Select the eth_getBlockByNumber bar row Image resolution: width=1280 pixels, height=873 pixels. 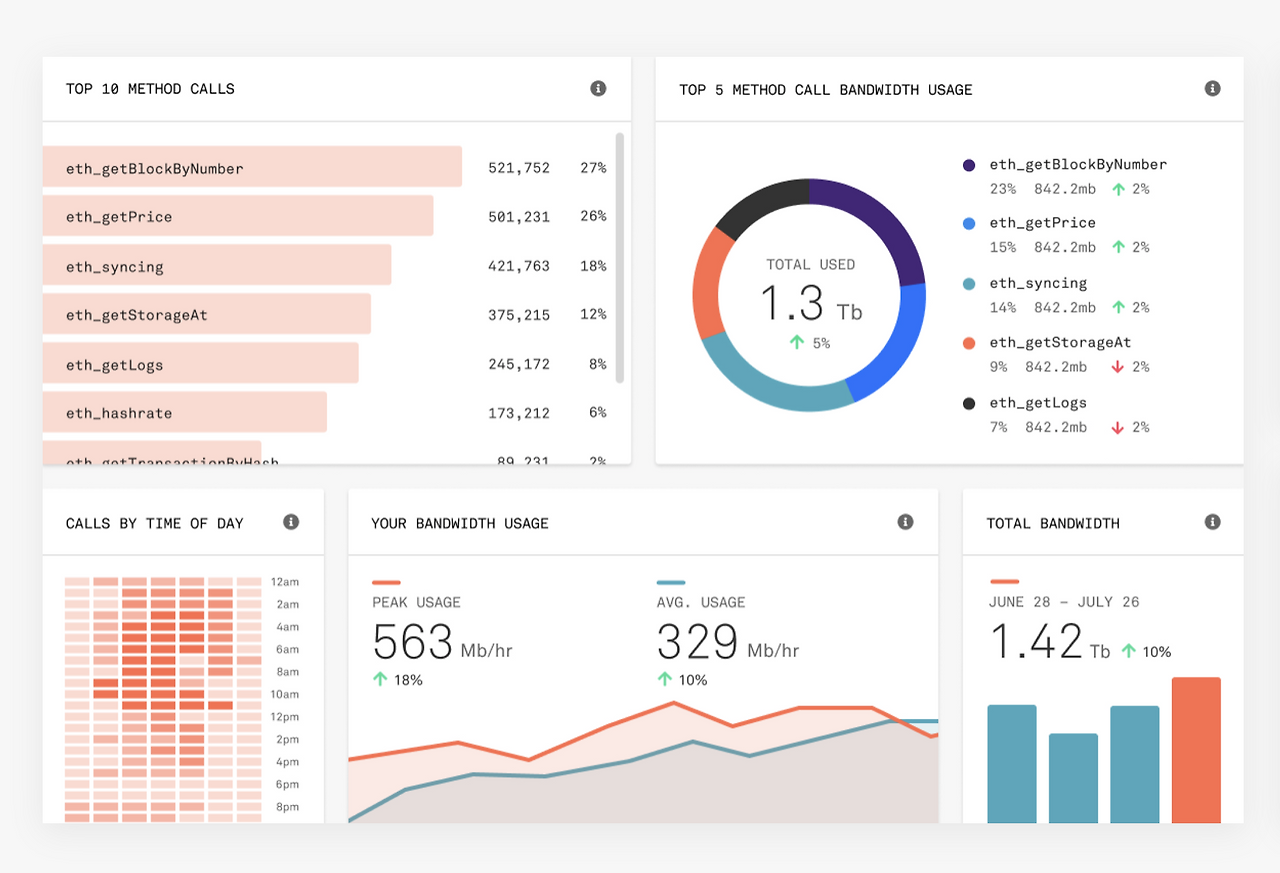[325, 167]
